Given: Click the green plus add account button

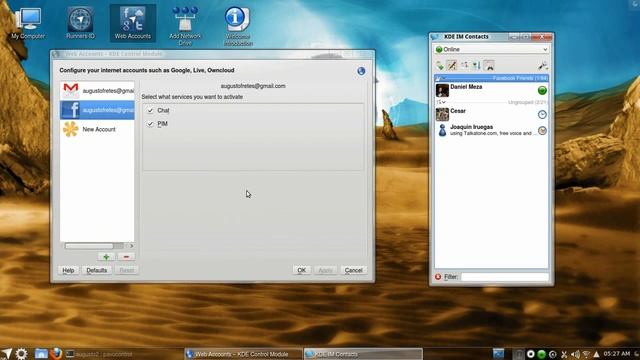Looking at the screenshot, I should click(x=106, y=257).
